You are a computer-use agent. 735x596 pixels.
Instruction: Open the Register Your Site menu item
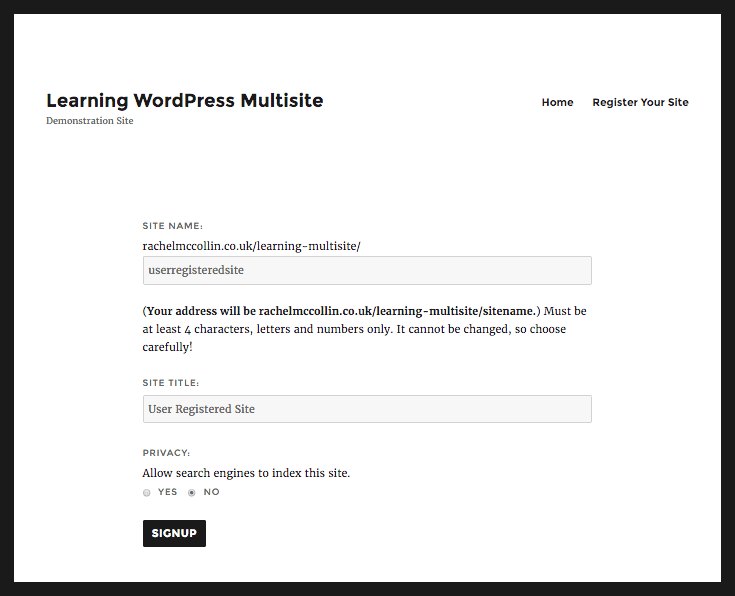pyautogui.click(x=640, y=102)
